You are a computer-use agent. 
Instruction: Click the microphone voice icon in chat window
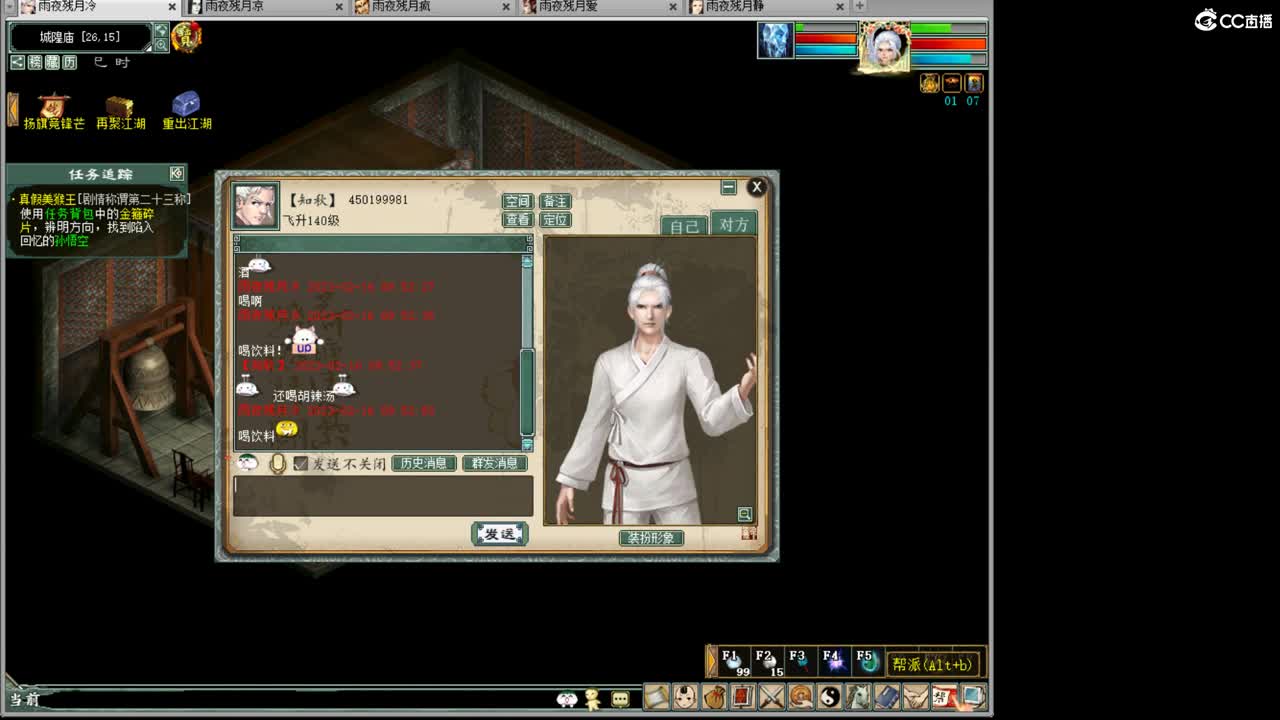click(x=278, y=463)
